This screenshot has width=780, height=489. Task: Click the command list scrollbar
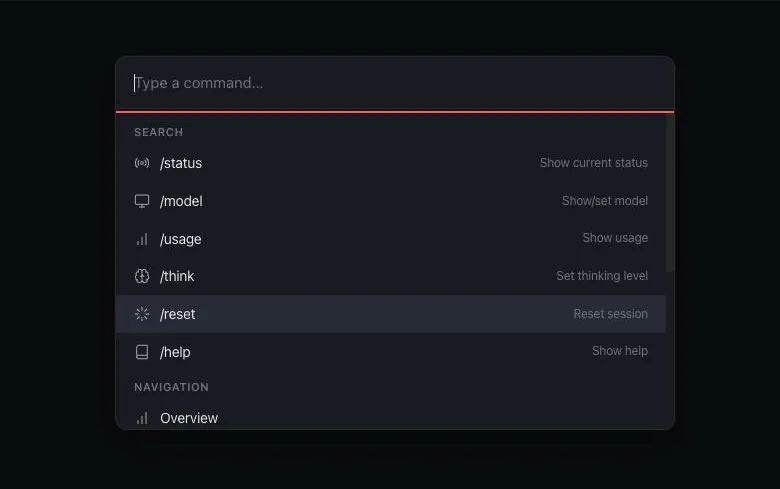(670, 192)
